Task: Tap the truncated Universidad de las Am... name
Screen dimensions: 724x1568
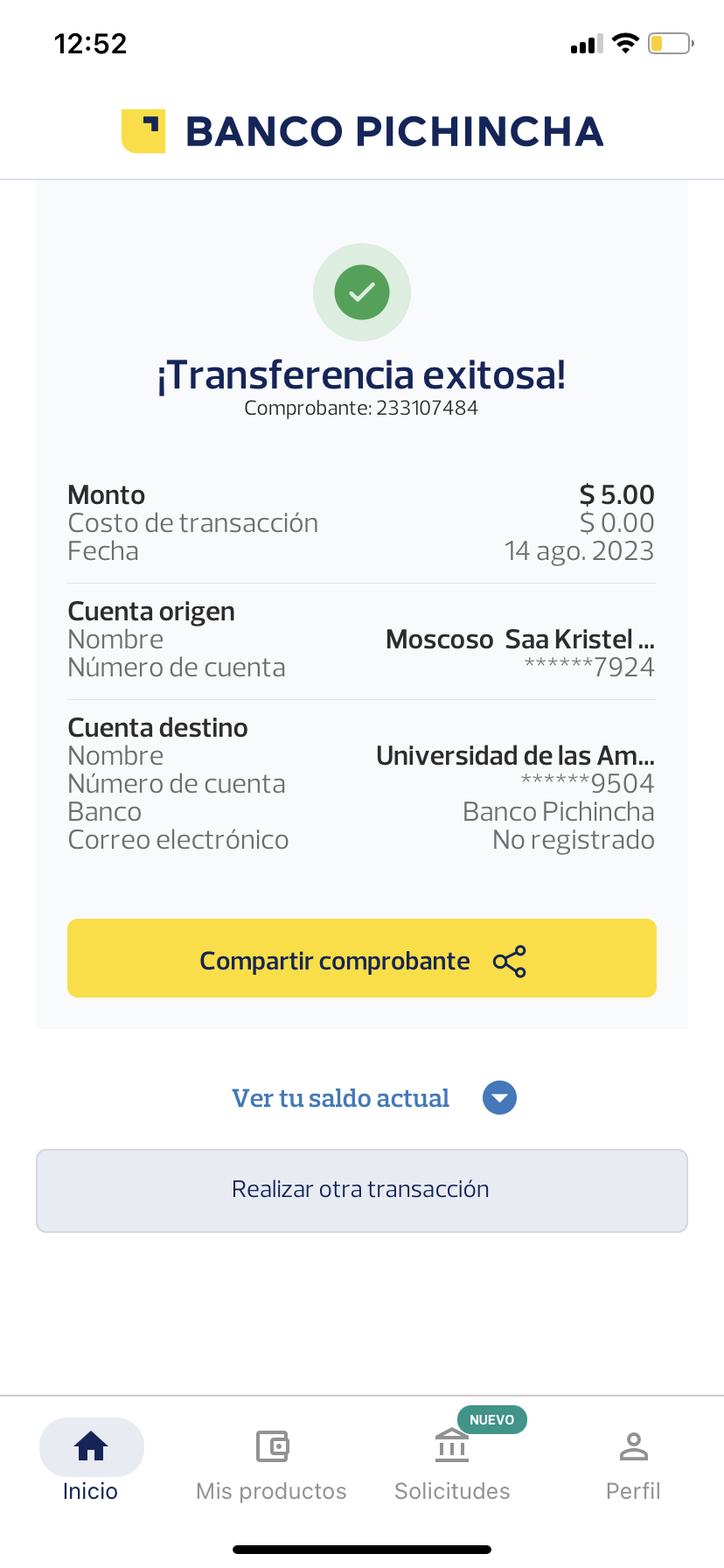Action: pyautogui.click(x=515, y=756)
